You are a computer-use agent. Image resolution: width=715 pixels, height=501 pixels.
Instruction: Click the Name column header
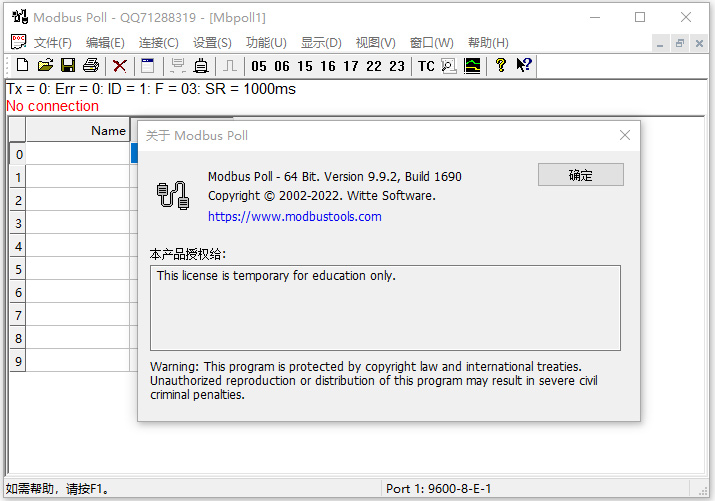78,130
